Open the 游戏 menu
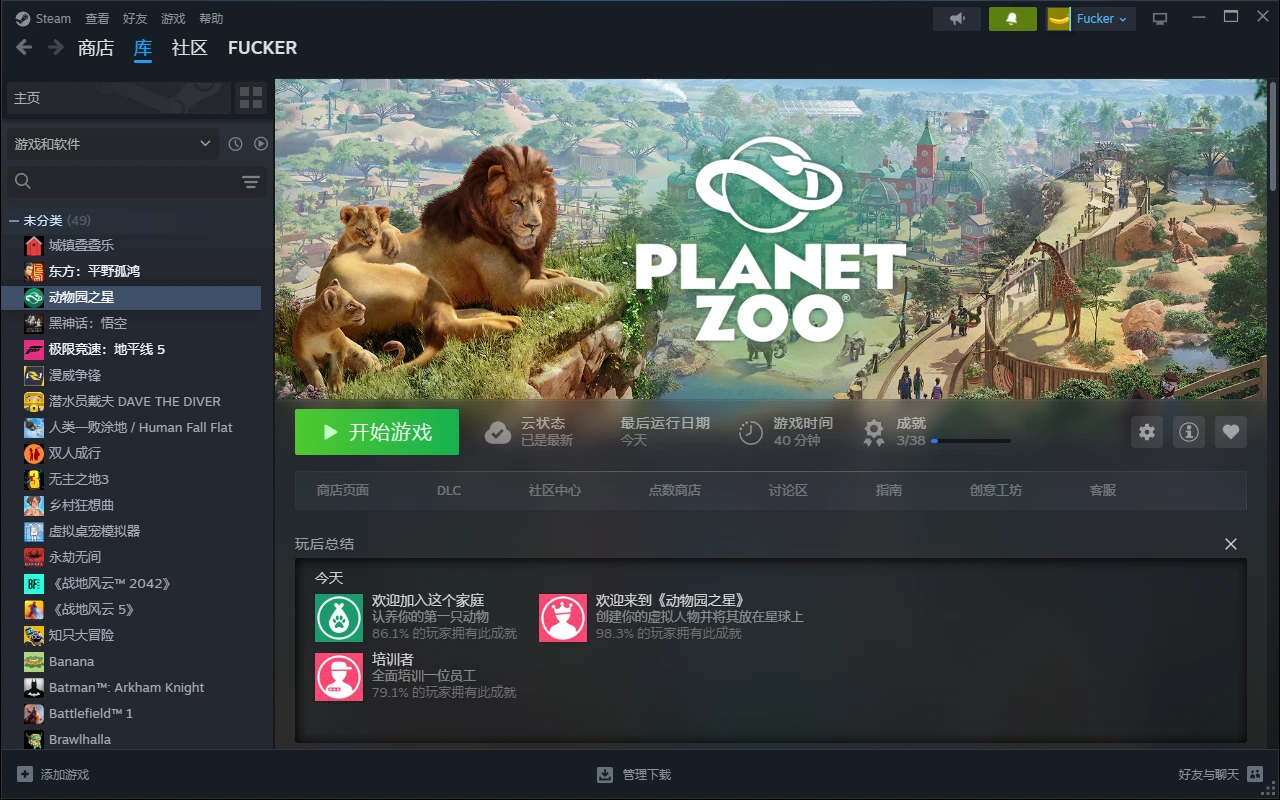This screenshot has height=800, width=1280. [173, 18]
